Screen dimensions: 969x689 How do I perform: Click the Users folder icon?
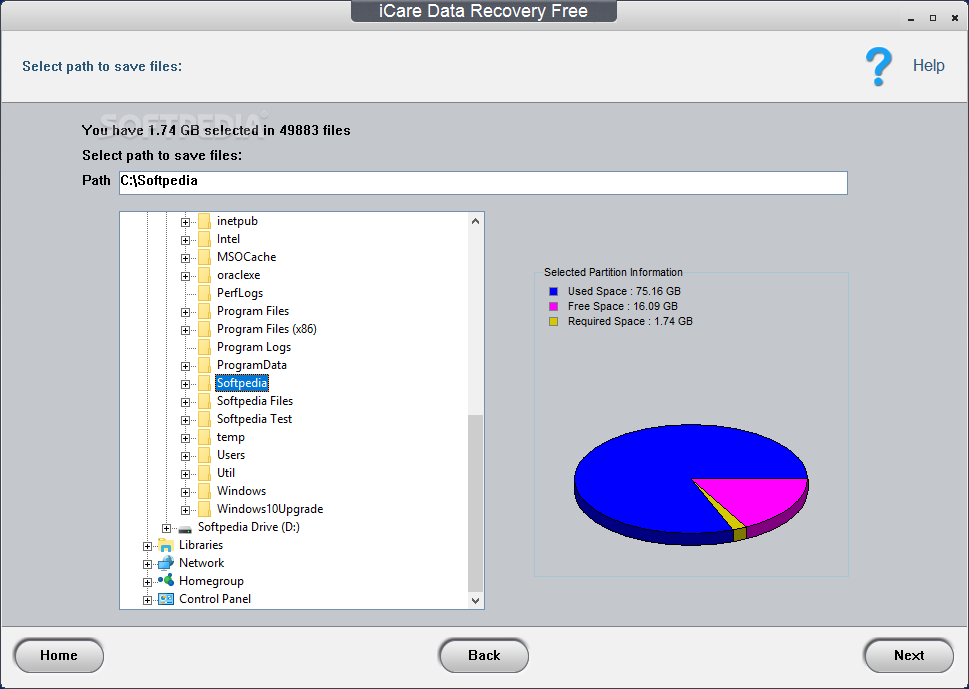click(204, 455)
